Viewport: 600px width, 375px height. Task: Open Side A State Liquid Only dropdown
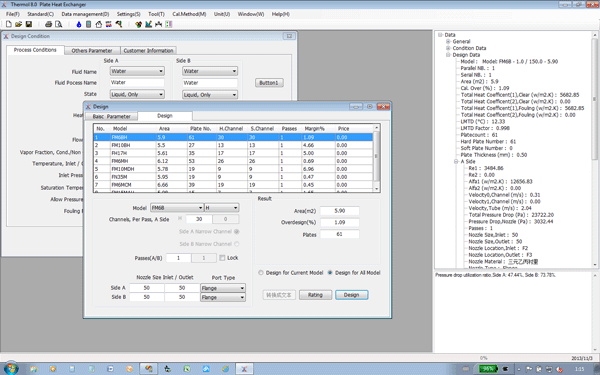pos(137,94)
